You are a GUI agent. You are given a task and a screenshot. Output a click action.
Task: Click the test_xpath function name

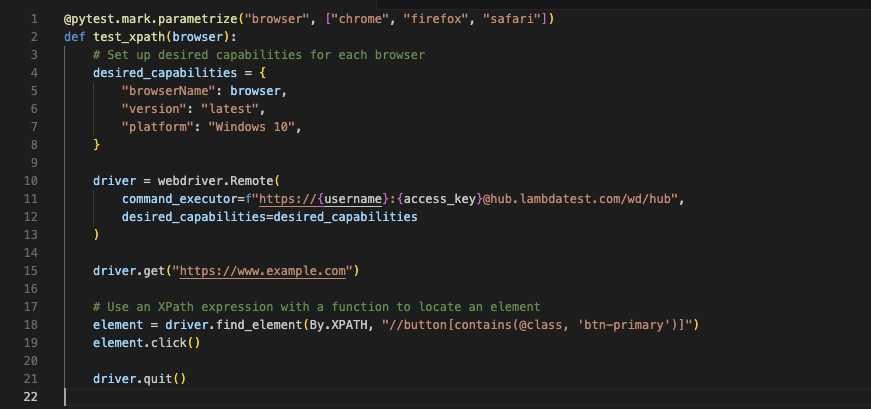[129, 37]
